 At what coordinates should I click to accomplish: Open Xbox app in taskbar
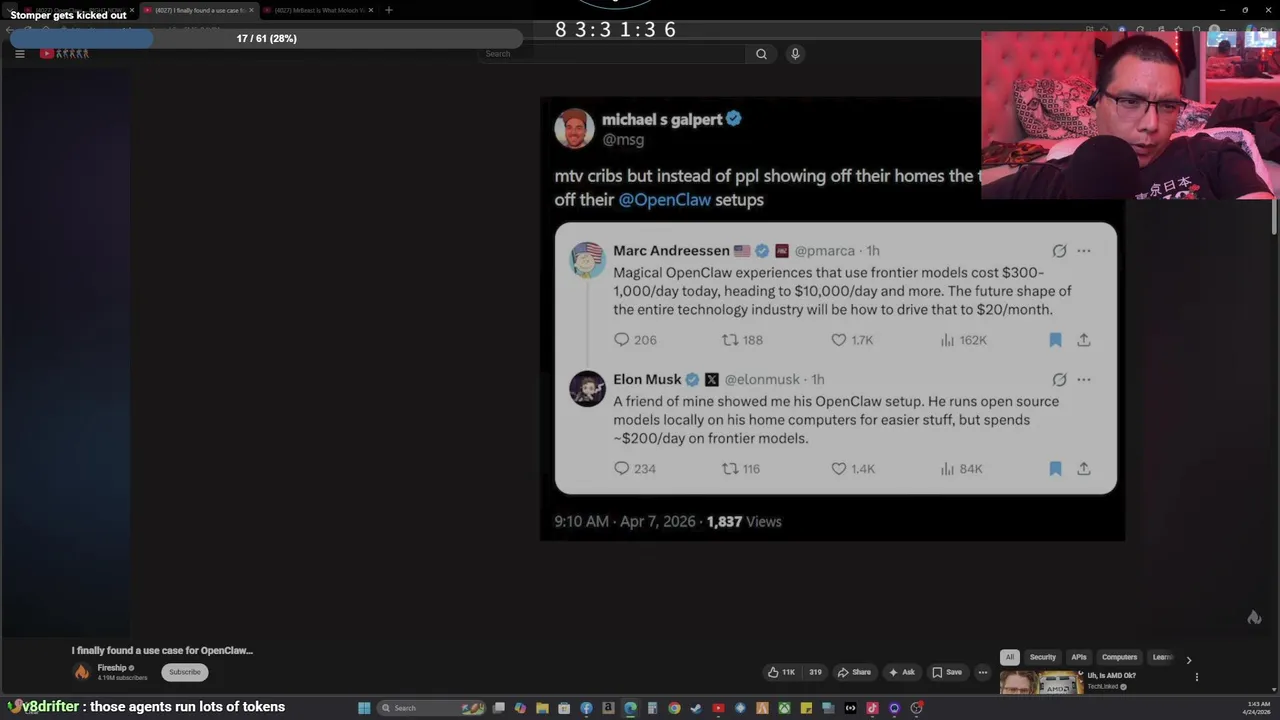pyautogui.click(x=784, y=708)
